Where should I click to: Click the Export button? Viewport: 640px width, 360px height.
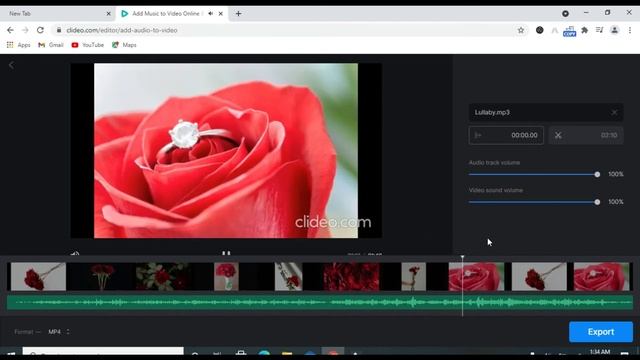point(601,332)
